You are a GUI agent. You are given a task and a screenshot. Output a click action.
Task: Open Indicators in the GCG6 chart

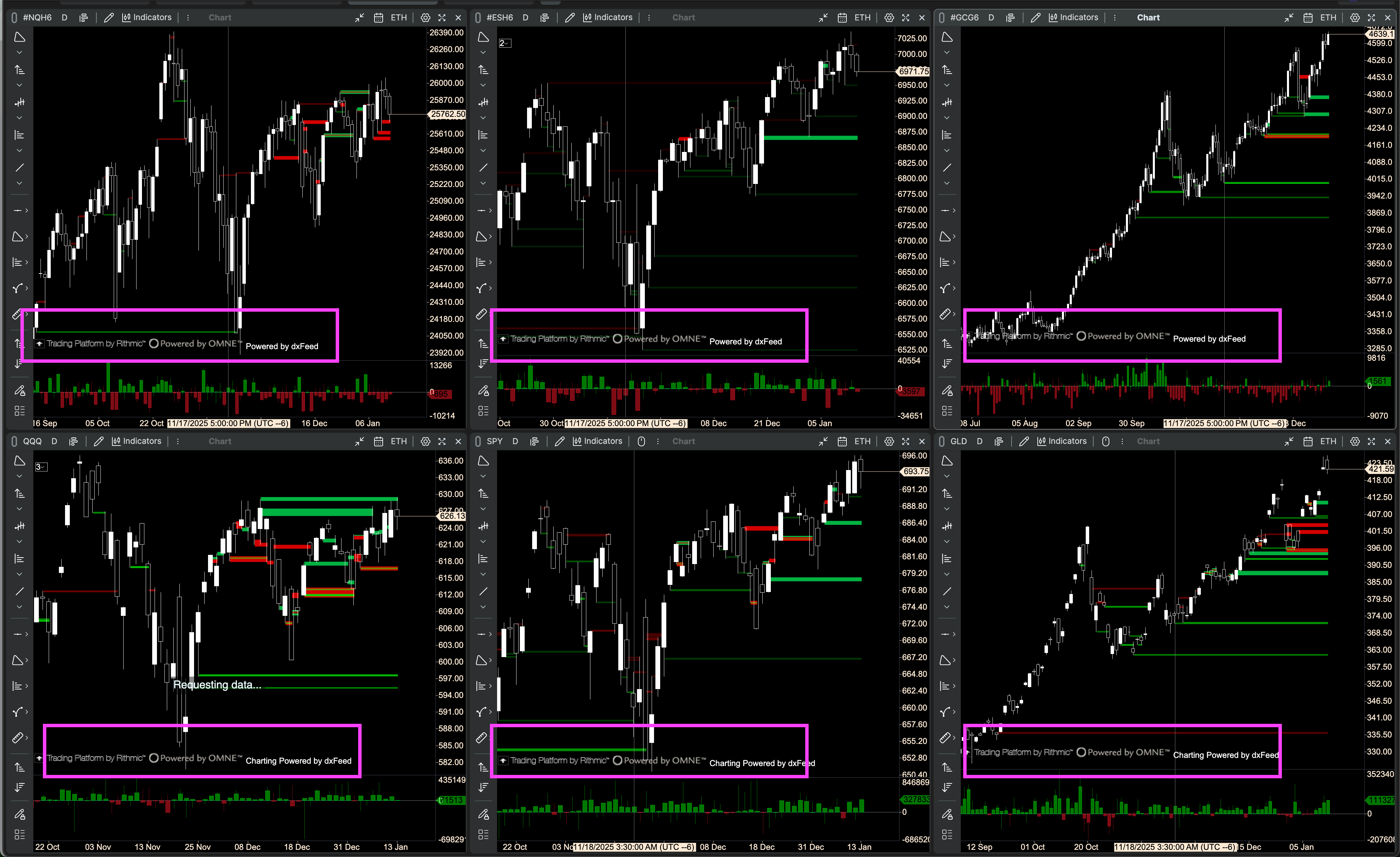[1073, 18]
